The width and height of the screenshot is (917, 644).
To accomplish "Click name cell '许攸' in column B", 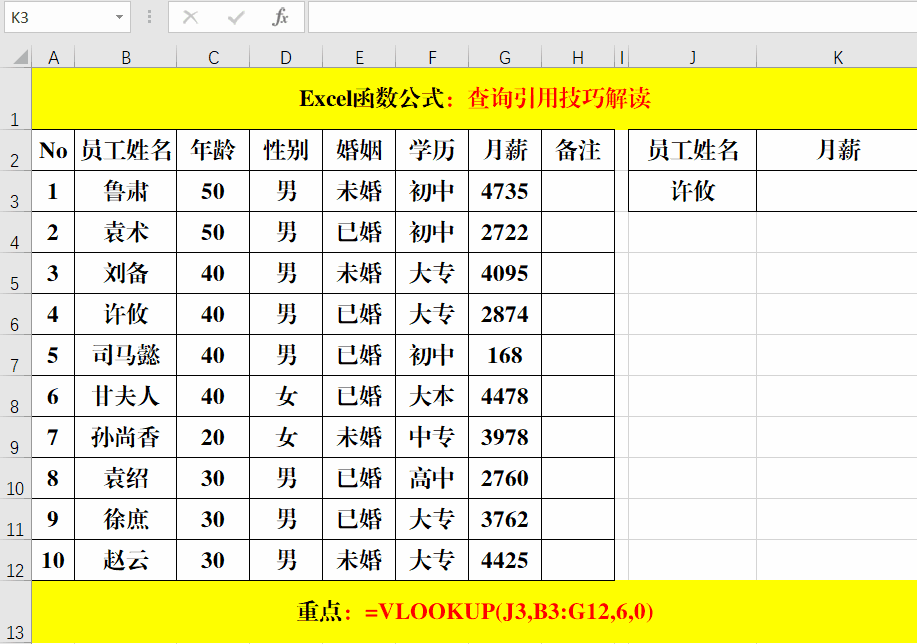I will [126, 314].
